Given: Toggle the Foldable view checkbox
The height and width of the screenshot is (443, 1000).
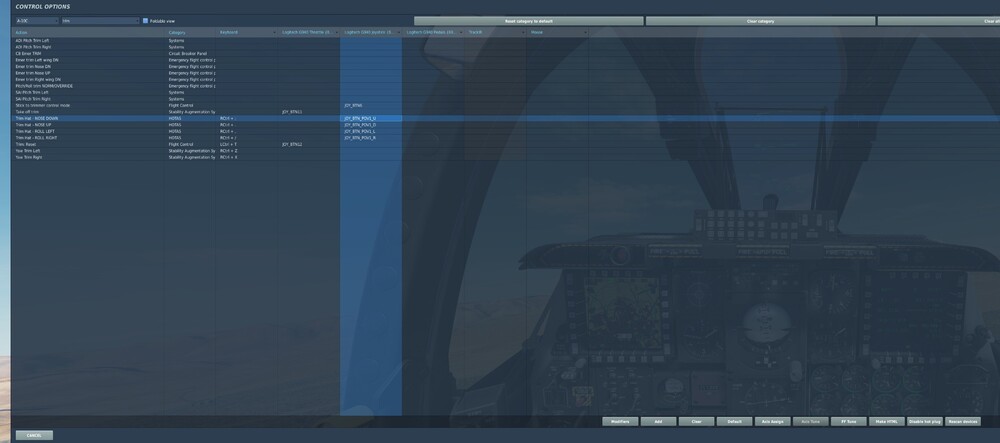Looking at the screenshot, I should pos(145,21).
